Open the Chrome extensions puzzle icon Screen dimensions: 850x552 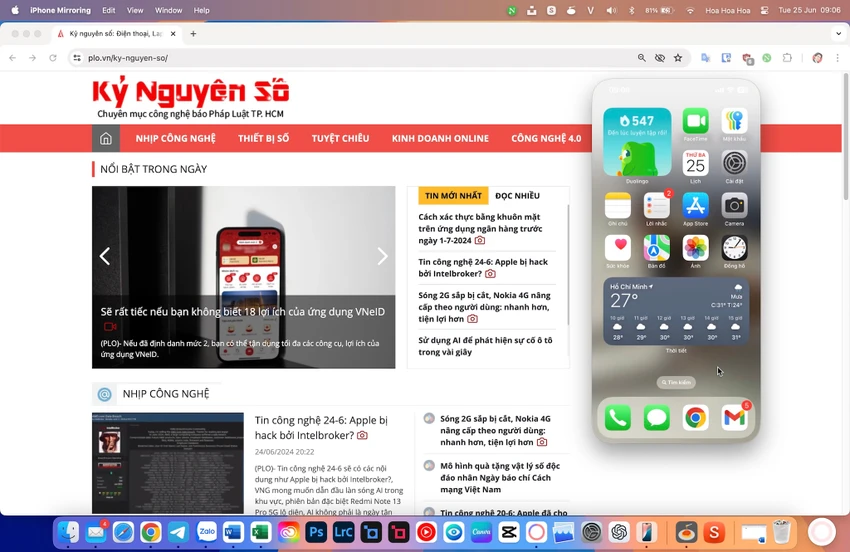[x=787, y=58]
